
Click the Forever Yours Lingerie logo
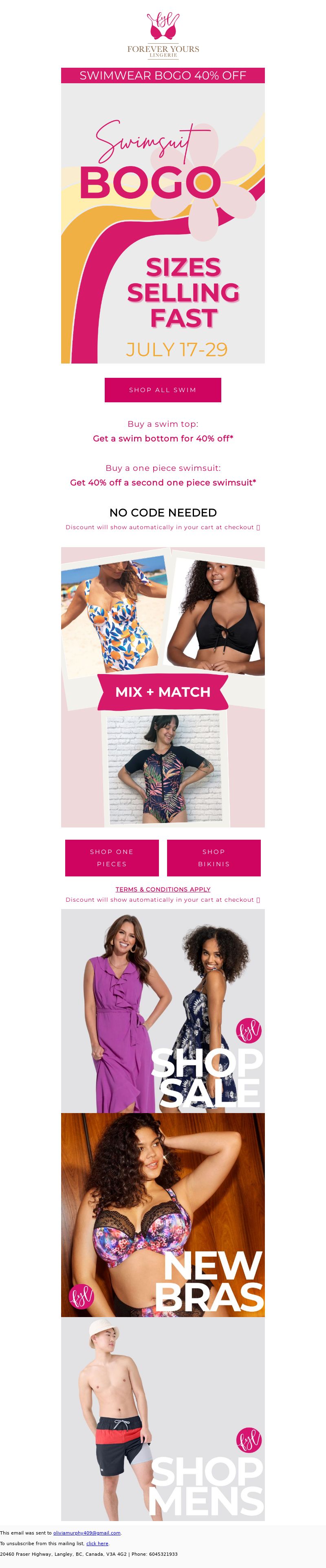click(163, 35)
